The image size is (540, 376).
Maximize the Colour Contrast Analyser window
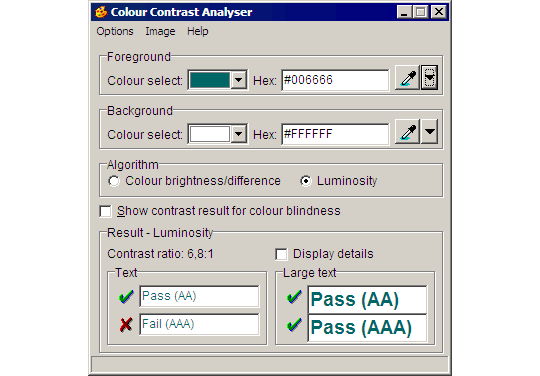pyautogui.click(x=420, y=12)
